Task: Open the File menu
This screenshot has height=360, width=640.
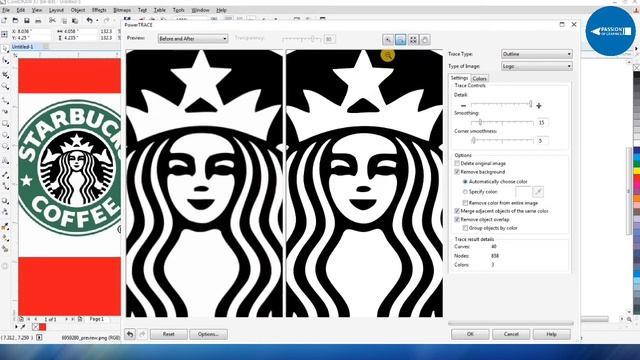Action: (x=6, y=10)
